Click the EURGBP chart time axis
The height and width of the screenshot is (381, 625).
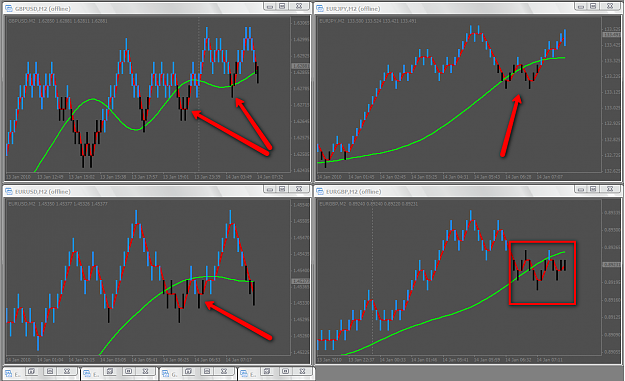(x=458, y=360)
